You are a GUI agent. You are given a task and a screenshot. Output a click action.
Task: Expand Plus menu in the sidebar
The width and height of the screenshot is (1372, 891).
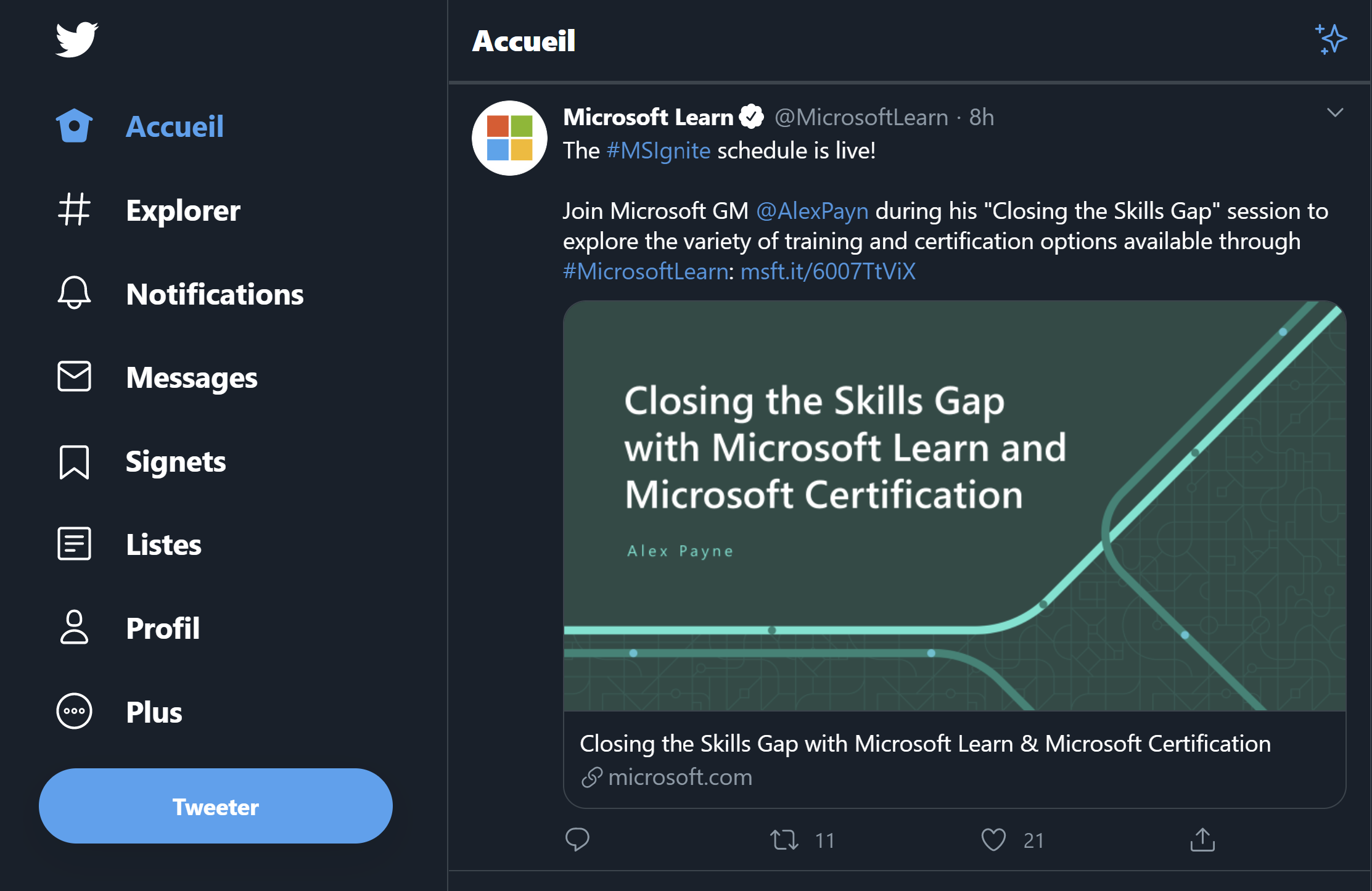coord(153,712)
